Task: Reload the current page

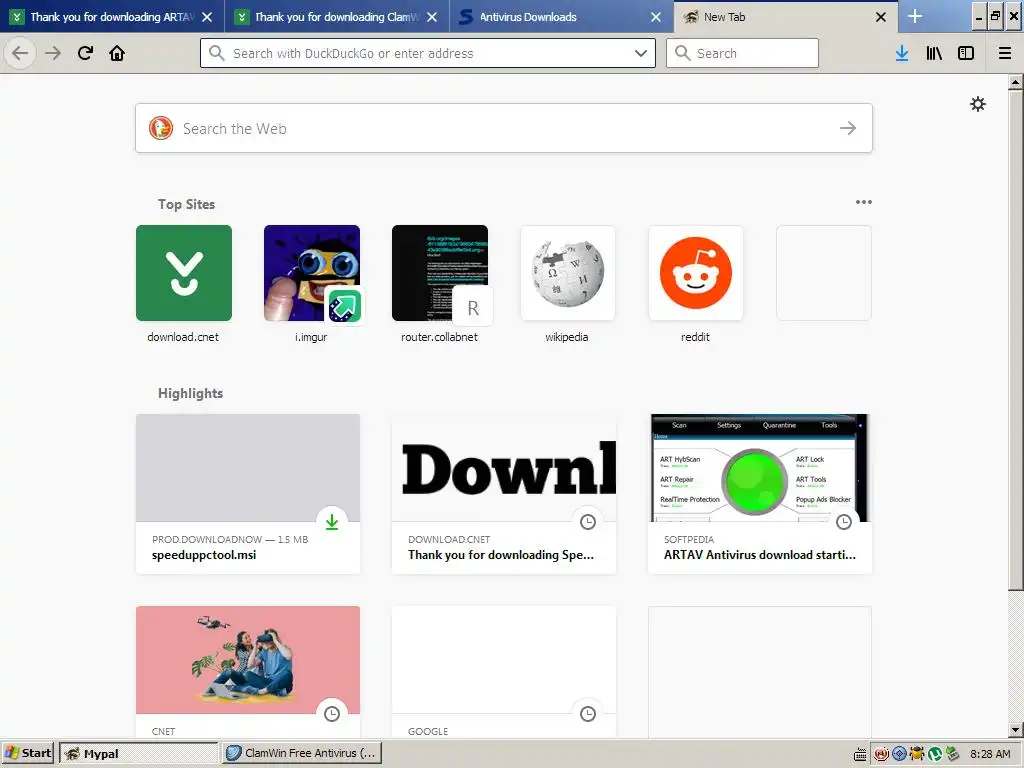Action: point(86,53)
